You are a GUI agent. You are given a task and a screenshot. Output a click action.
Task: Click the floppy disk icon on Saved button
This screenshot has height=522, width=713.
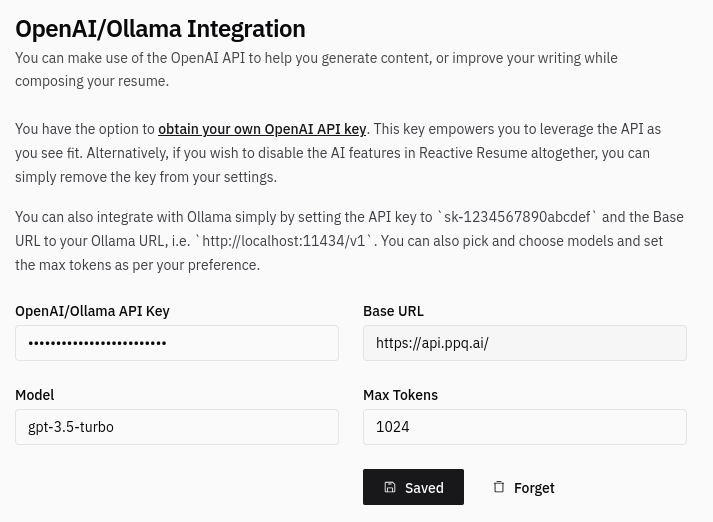(x=390, y=487)
